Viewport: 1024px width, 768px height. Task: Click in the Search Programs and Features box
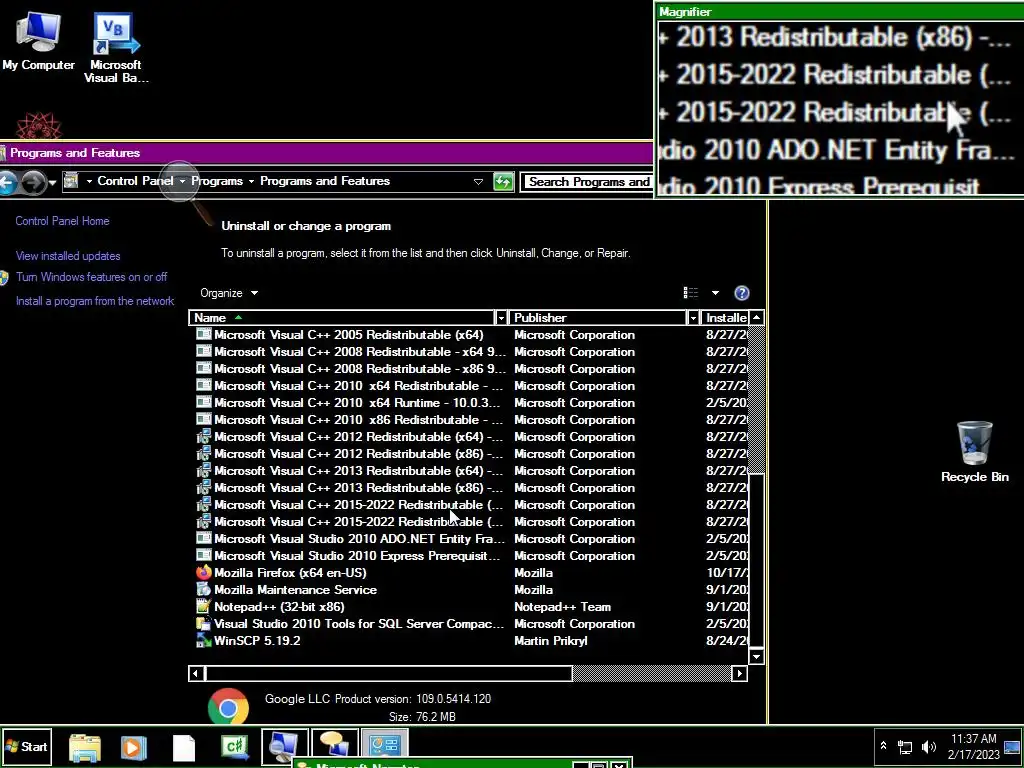587,182
